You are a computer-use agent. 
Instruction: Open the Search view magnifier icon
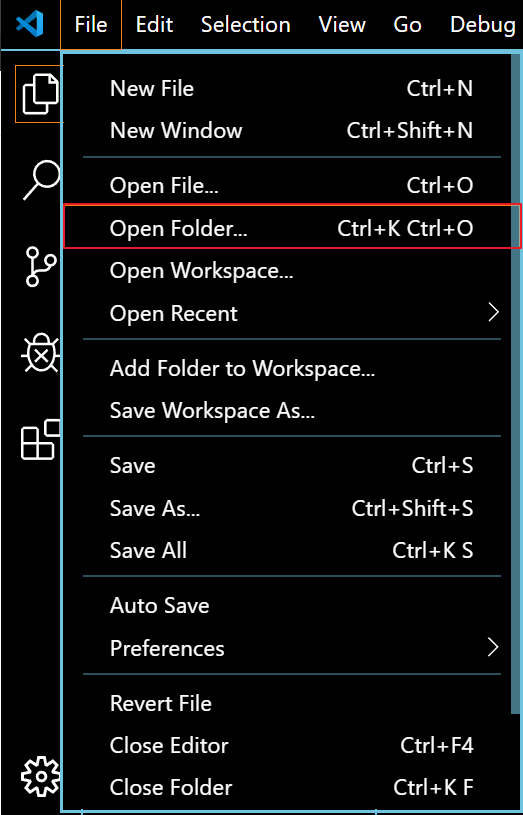click(x=42, y=180)
